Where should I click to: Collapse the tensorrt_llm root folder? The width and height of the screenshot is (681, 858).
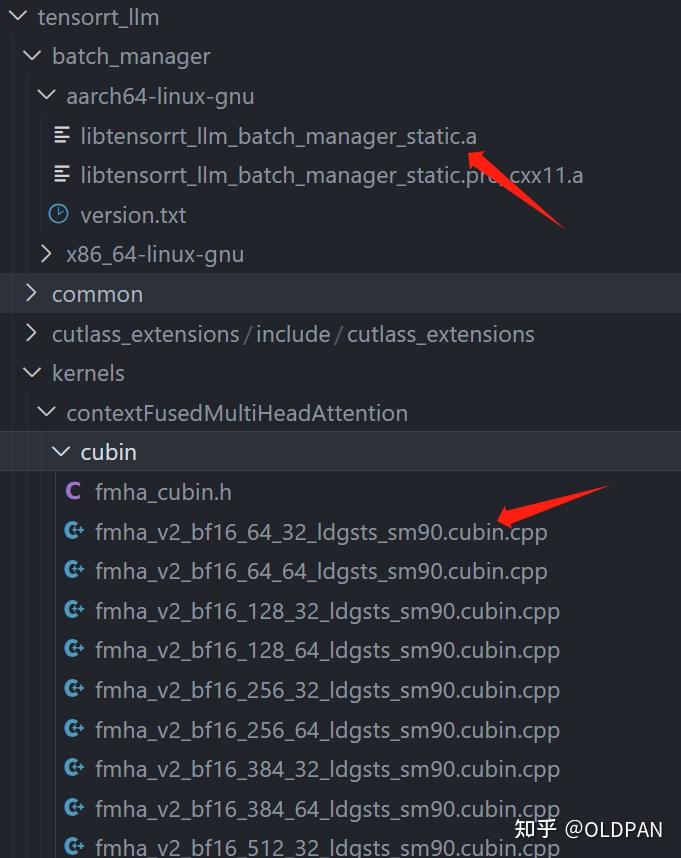17,17
